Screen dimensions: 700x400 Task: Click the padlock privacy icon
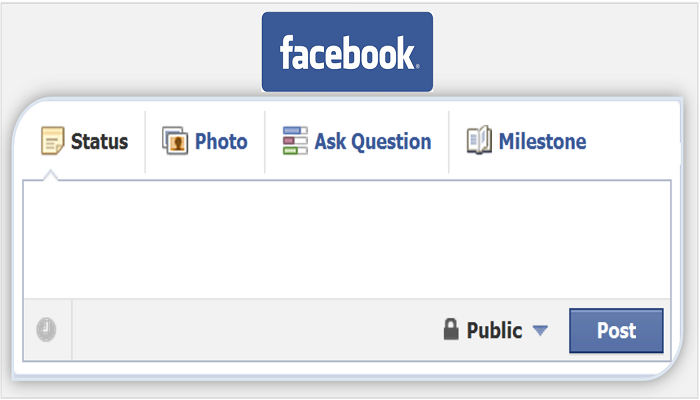(x=451, y=329)
